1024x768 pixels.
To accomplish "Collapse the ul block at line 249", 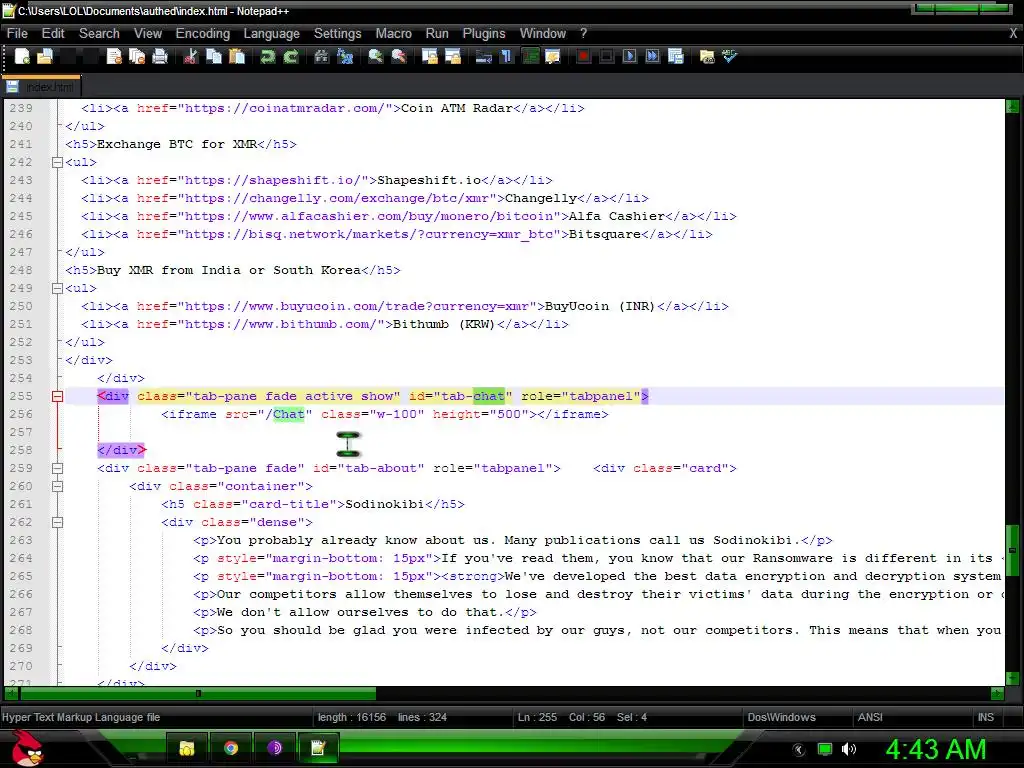I will pyautogui.click(x=57, y=288).
